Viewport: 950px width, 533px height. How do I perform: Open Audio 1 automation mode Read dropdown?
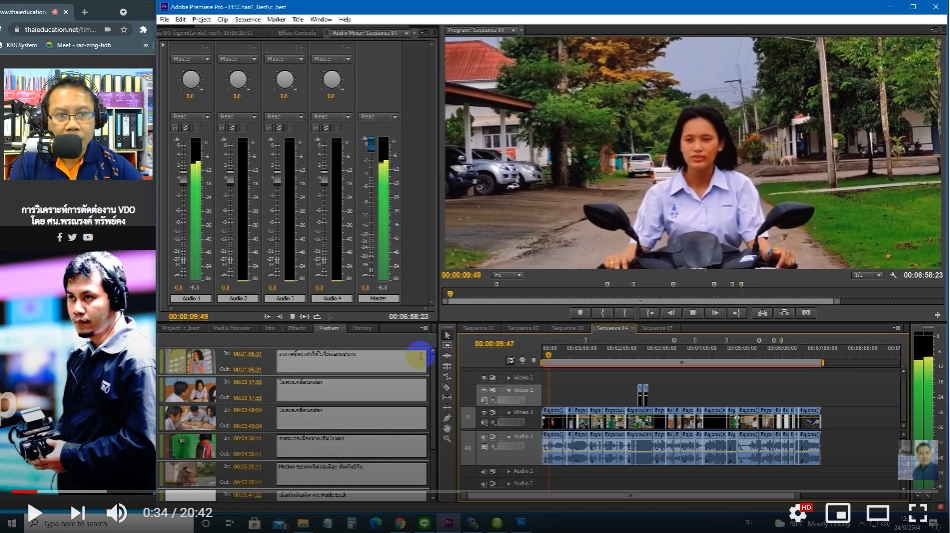(191, 116)
